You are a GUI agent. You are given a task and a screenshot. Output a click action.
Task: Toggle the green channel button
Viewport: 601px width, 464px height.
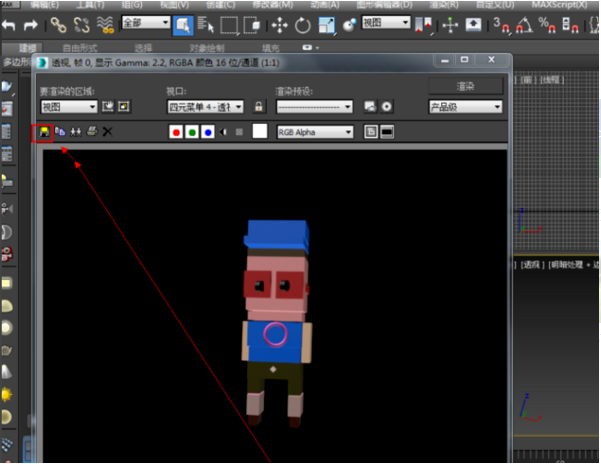coord(192,132)
